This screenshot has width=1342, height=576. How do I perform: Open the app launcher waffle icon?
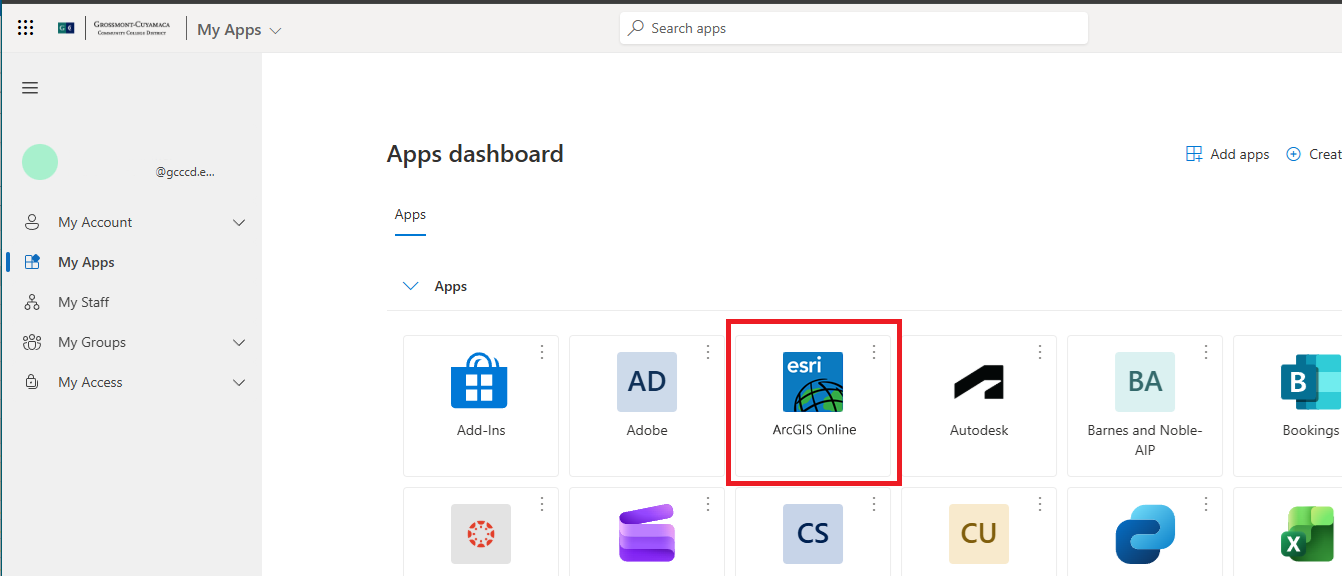click(x=26, y=28)
